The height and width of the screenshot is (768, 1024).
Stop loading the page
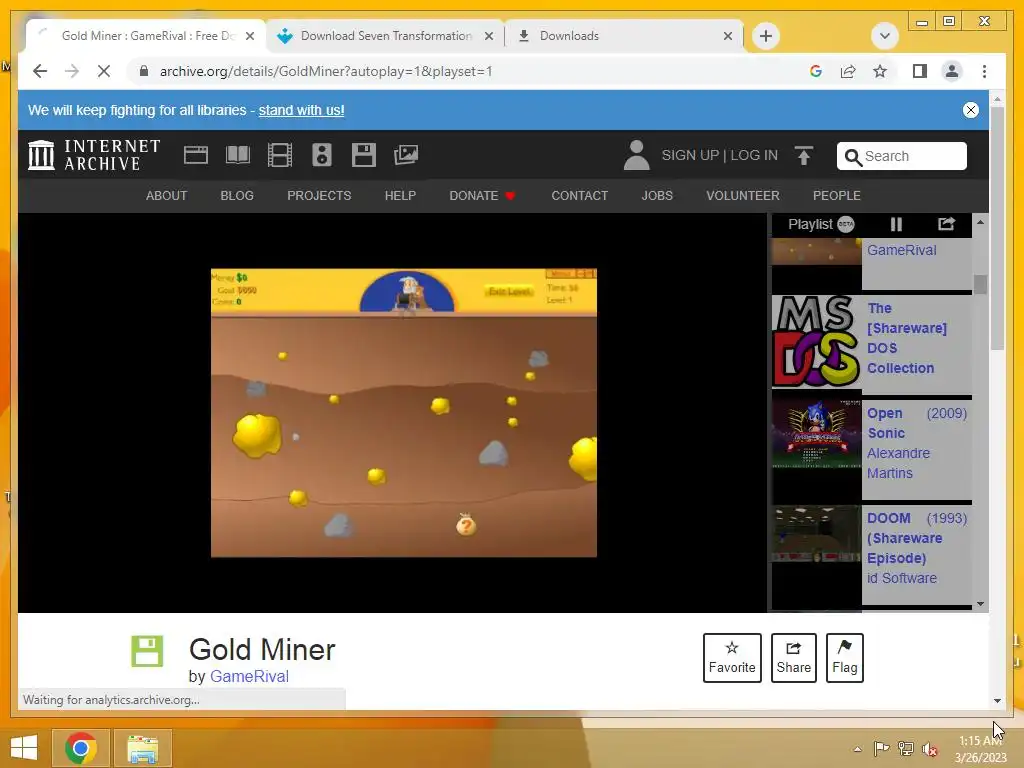coord(104,71)
